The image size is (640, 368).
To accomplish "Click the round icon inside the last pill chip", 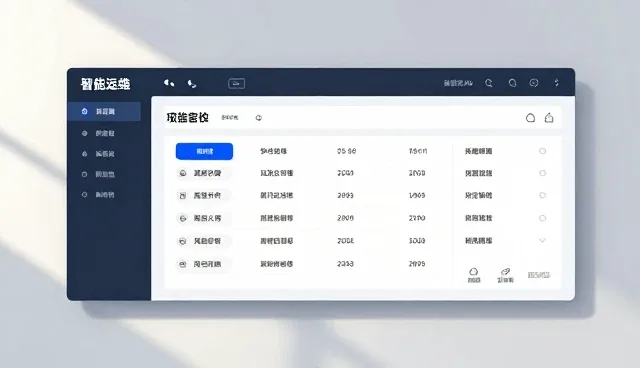I will click(183, 264).
